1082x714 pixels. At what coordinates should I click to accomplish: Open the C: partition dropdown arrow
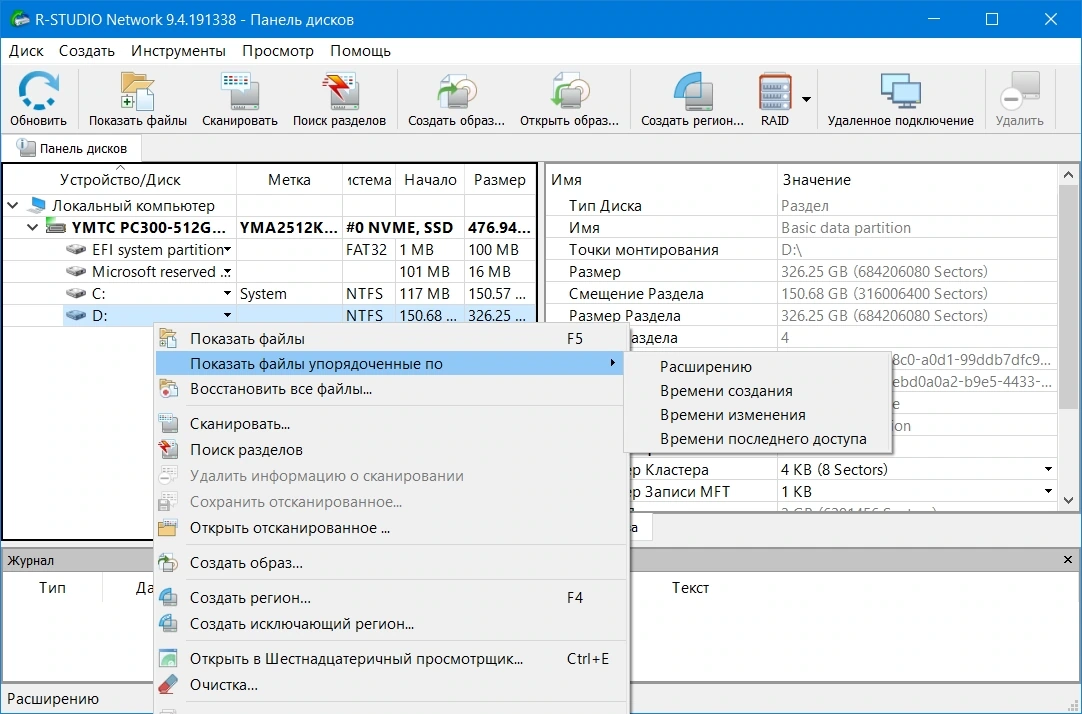point(228,294)
